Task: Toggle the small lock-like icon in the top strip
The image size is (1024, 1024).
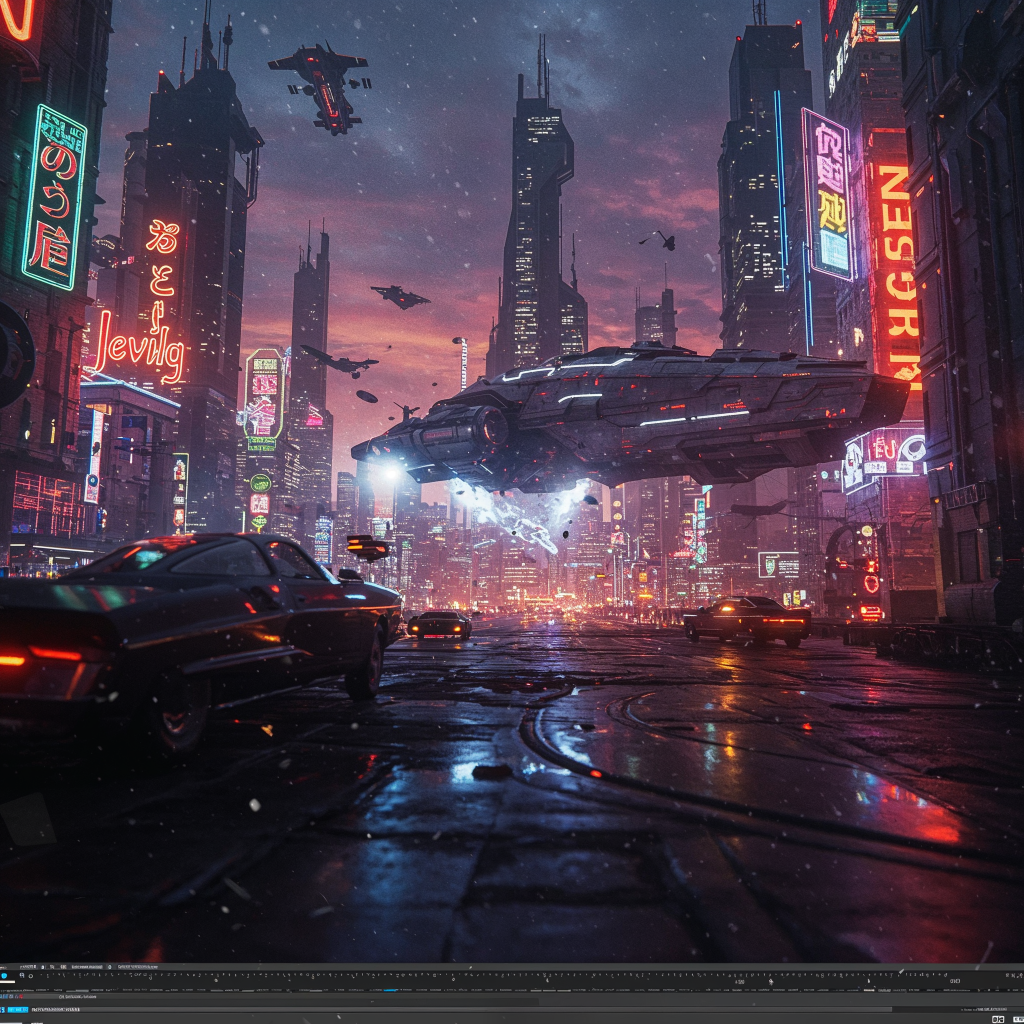Action: point(43,967)
